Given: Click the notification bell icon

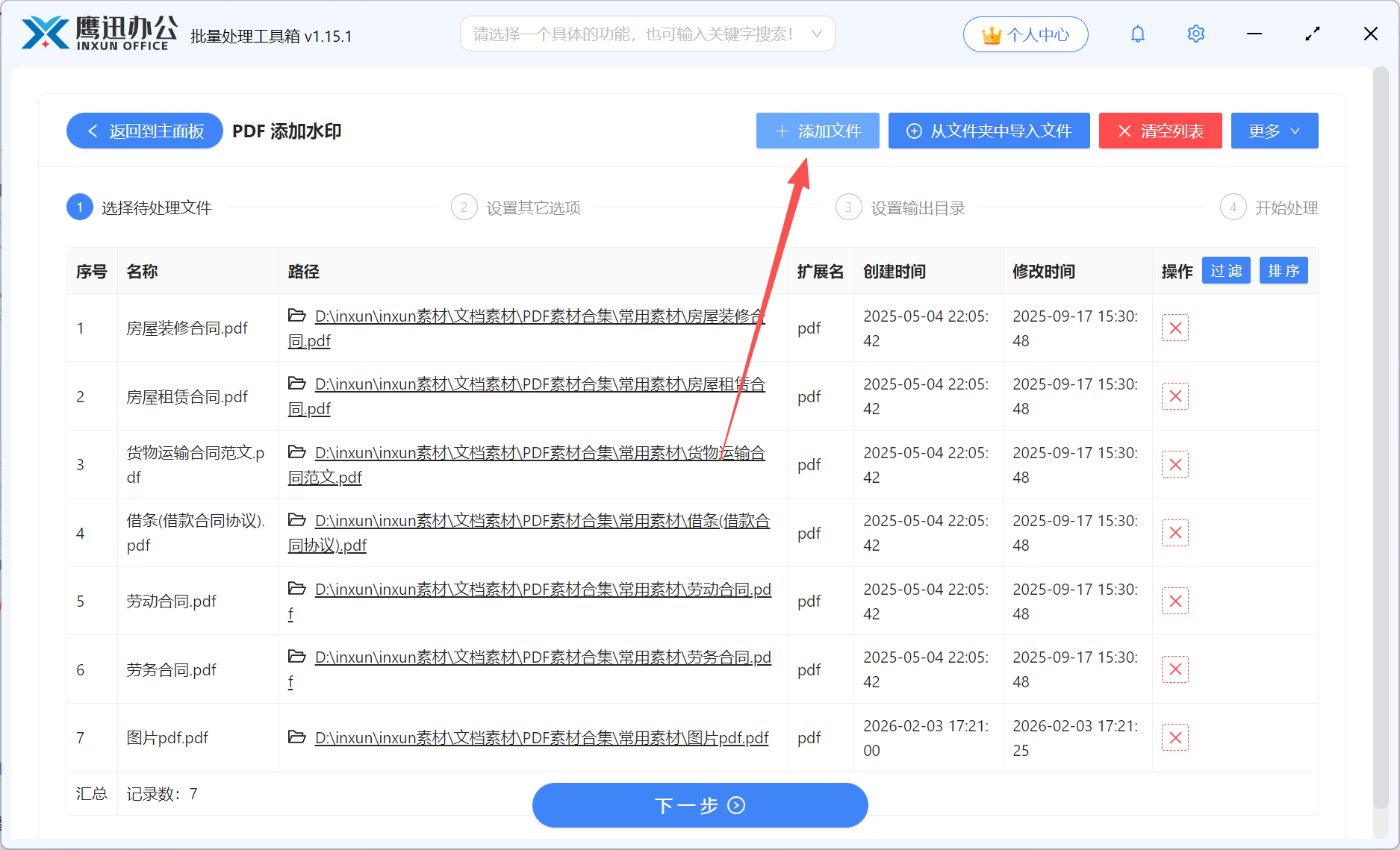Looking at the screenshot, I should click(1137, 34).
